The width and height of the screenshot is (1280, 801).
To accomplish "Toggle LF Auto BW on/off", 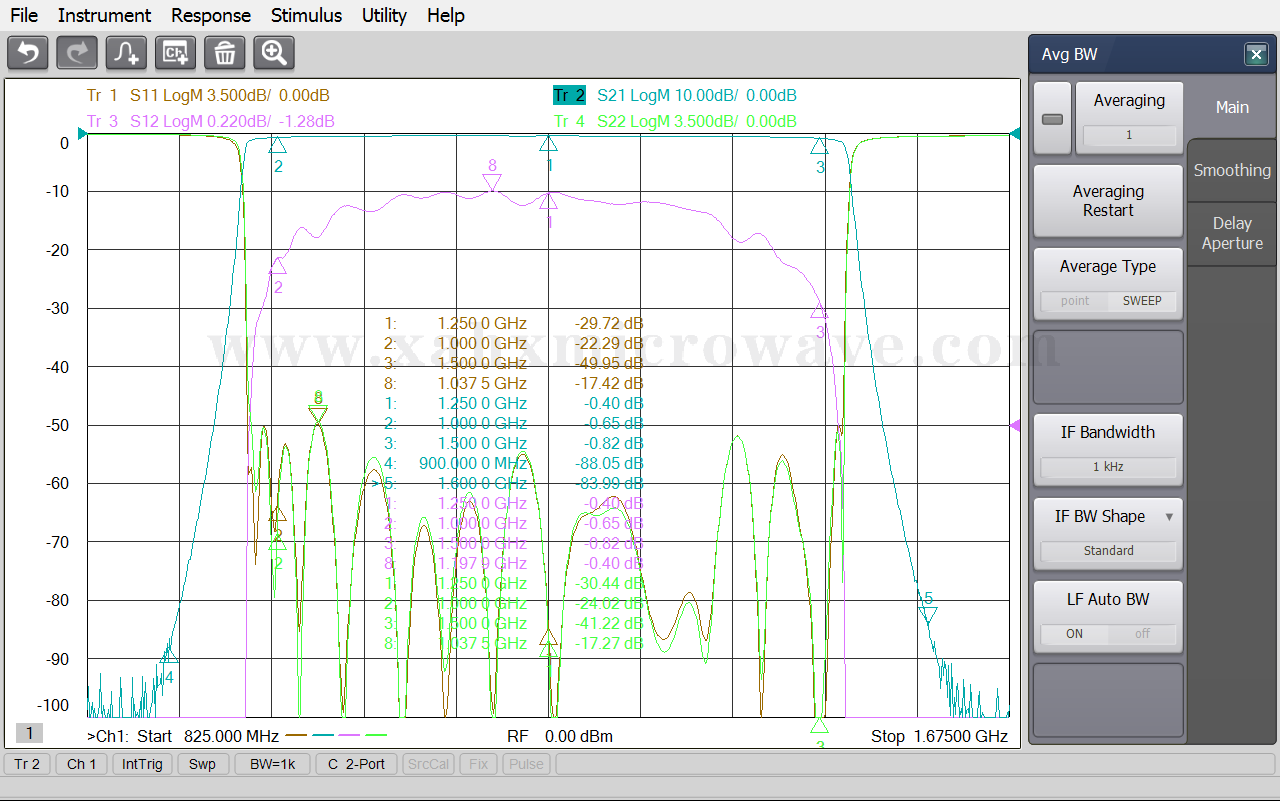I will (x=1108, y=633).
